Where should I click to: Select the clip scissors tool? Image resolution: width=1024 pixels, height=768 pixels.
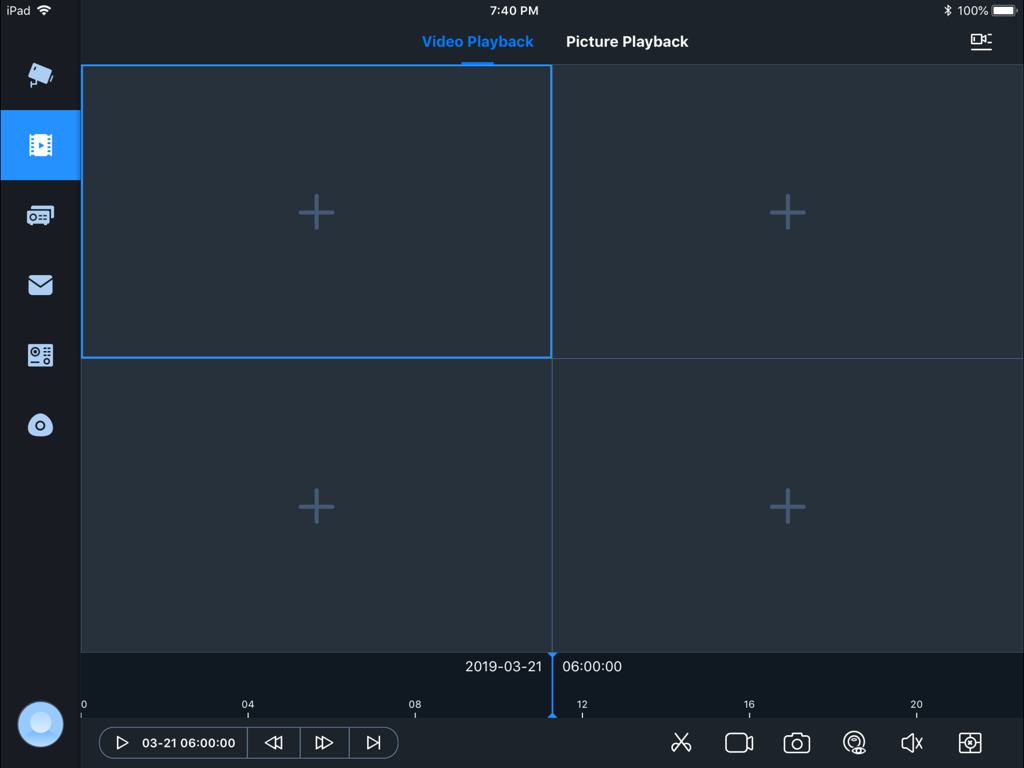click(x=681, y=742)
